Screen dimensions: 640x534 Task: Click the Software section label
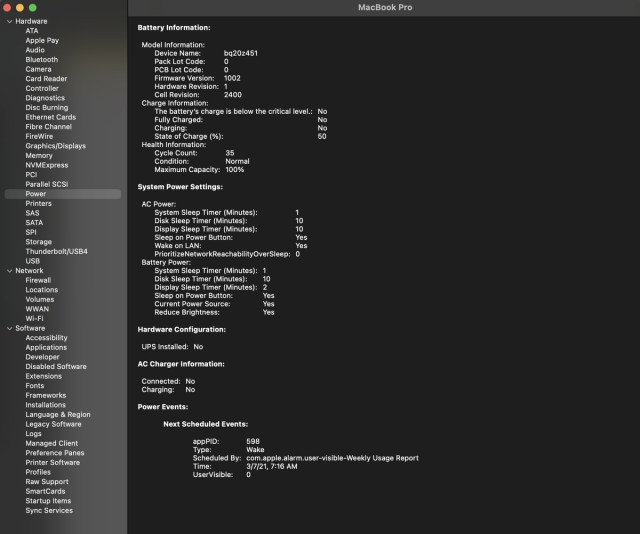click(30, 328)
